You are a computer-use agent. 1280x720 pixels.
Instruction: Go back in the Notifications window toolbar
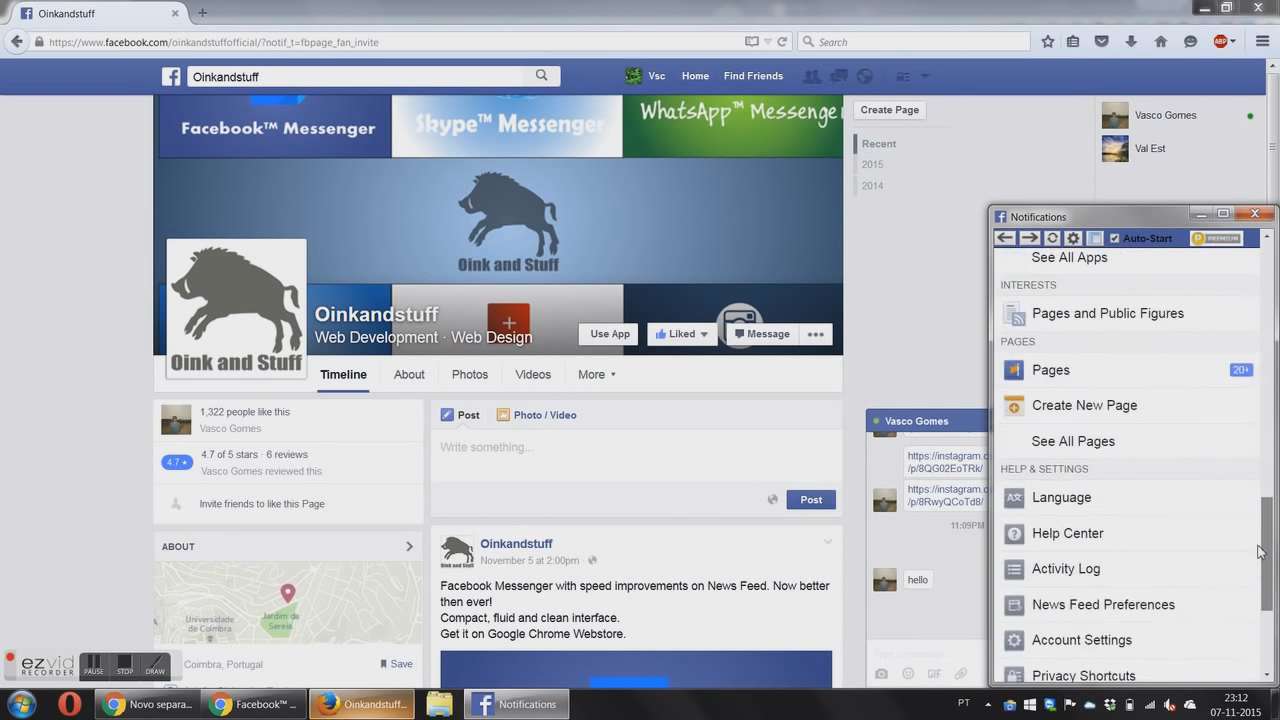click(x=1005, y=238)
